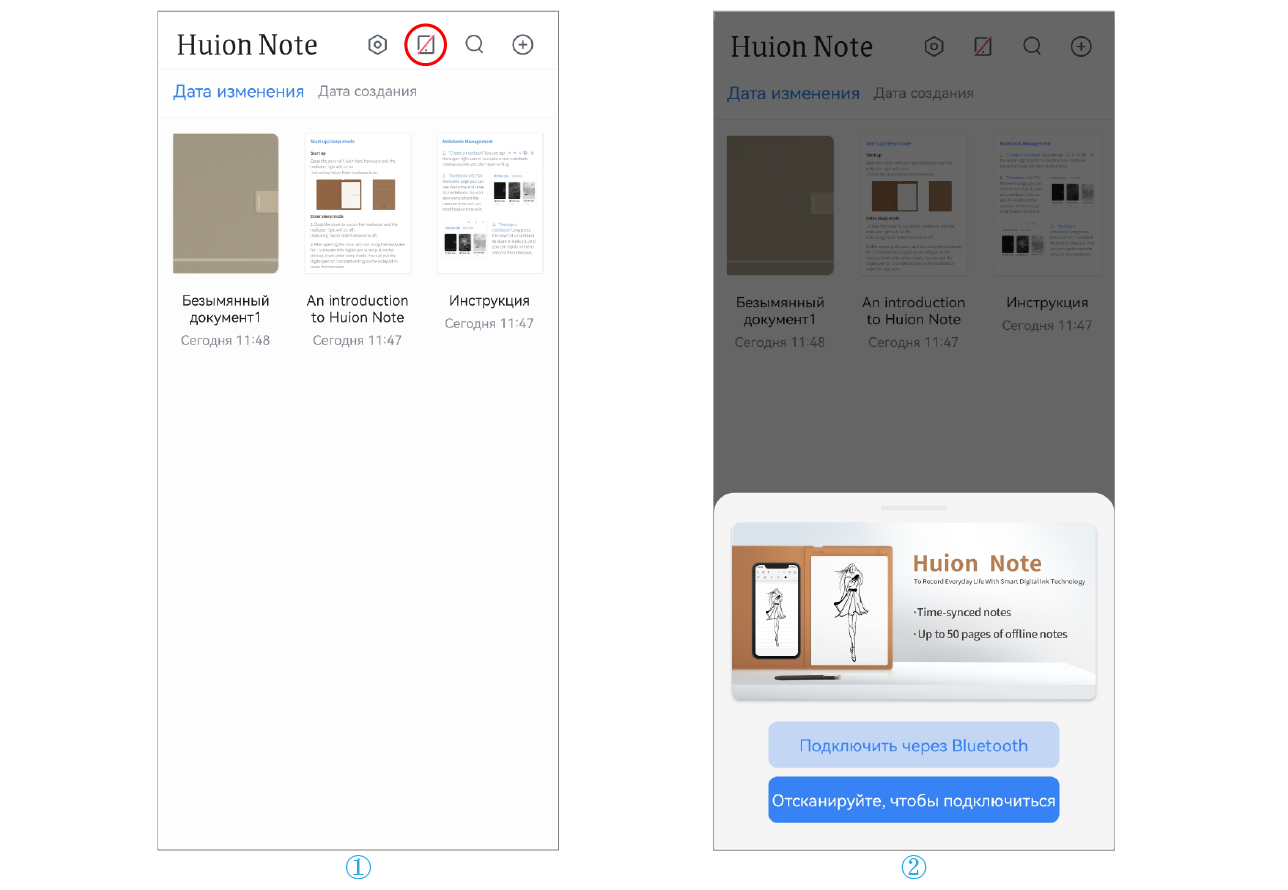Click "Сегодня 11:48" timestamp in first screen
This screenshot has height=890, width=1288.
226,340
